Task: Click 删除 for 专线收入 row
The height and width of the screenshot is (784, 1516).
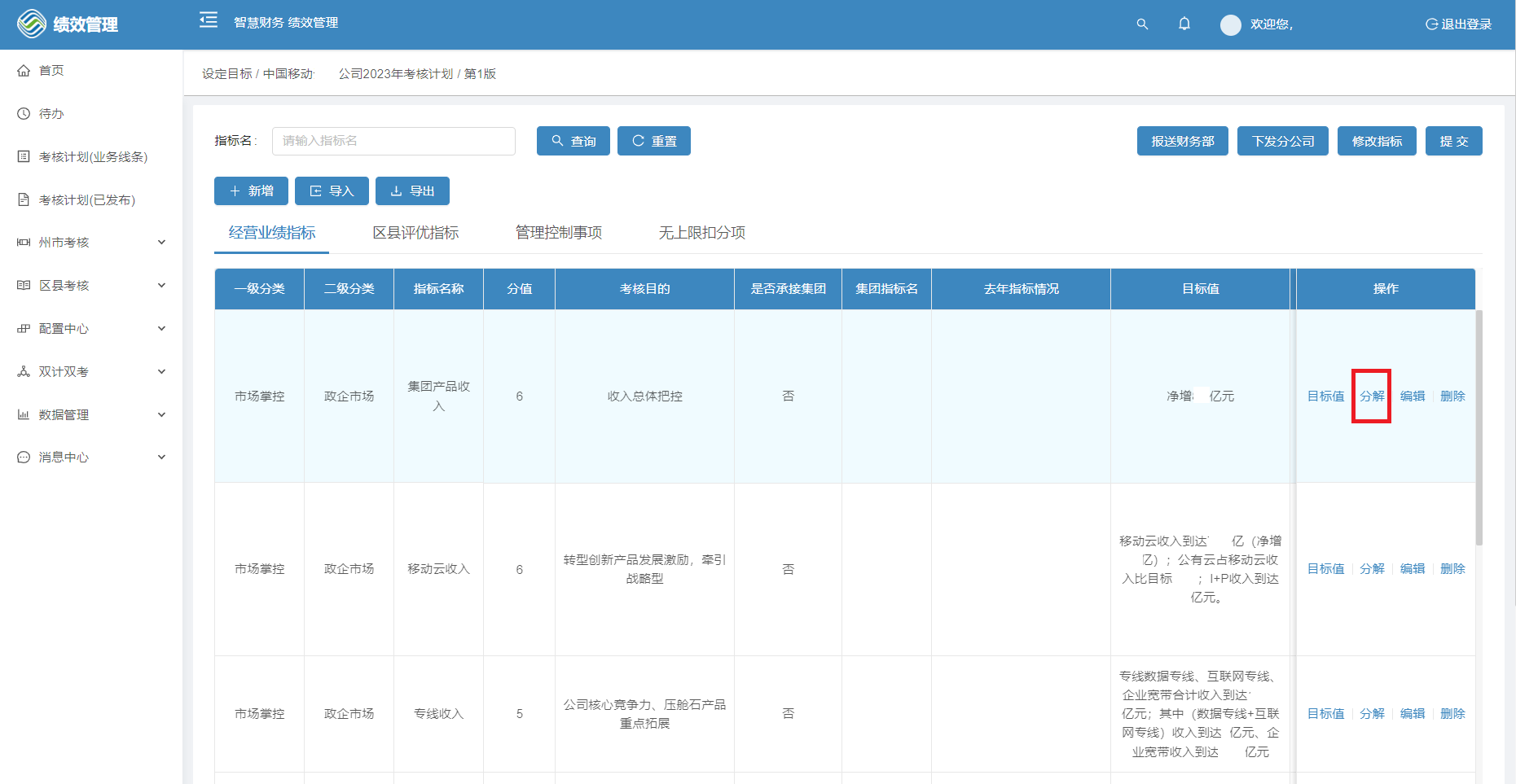Action: pos(1452,714)
